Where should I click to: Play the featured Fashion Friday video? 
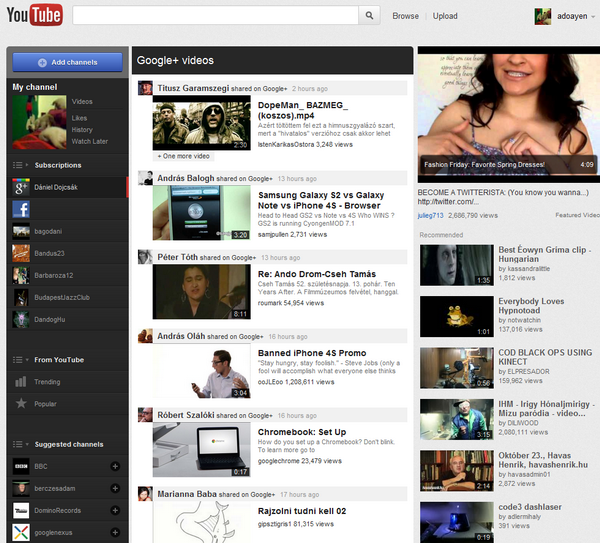(x=509, y=115)
